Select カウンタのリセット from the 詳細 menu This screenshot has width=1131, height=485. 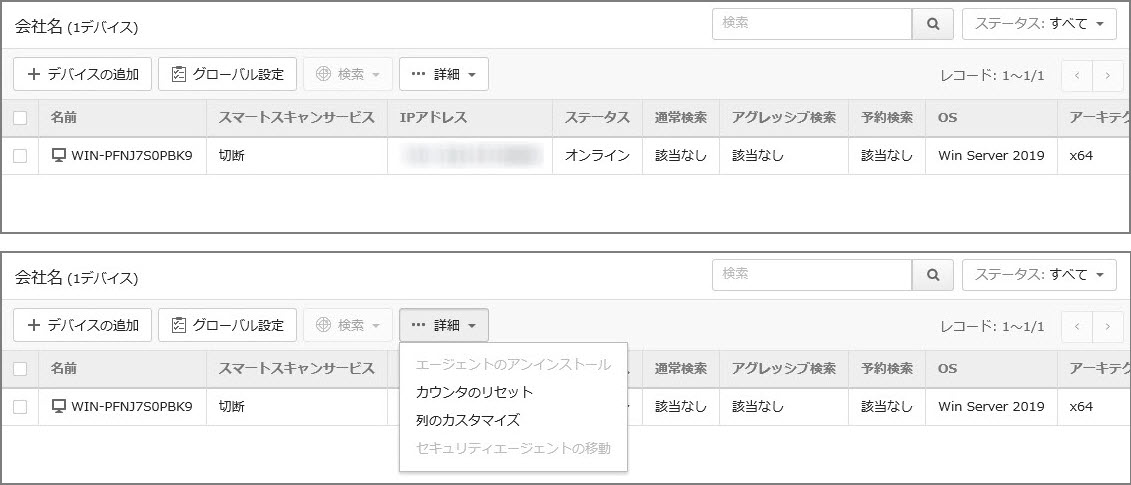pos(474,392)
